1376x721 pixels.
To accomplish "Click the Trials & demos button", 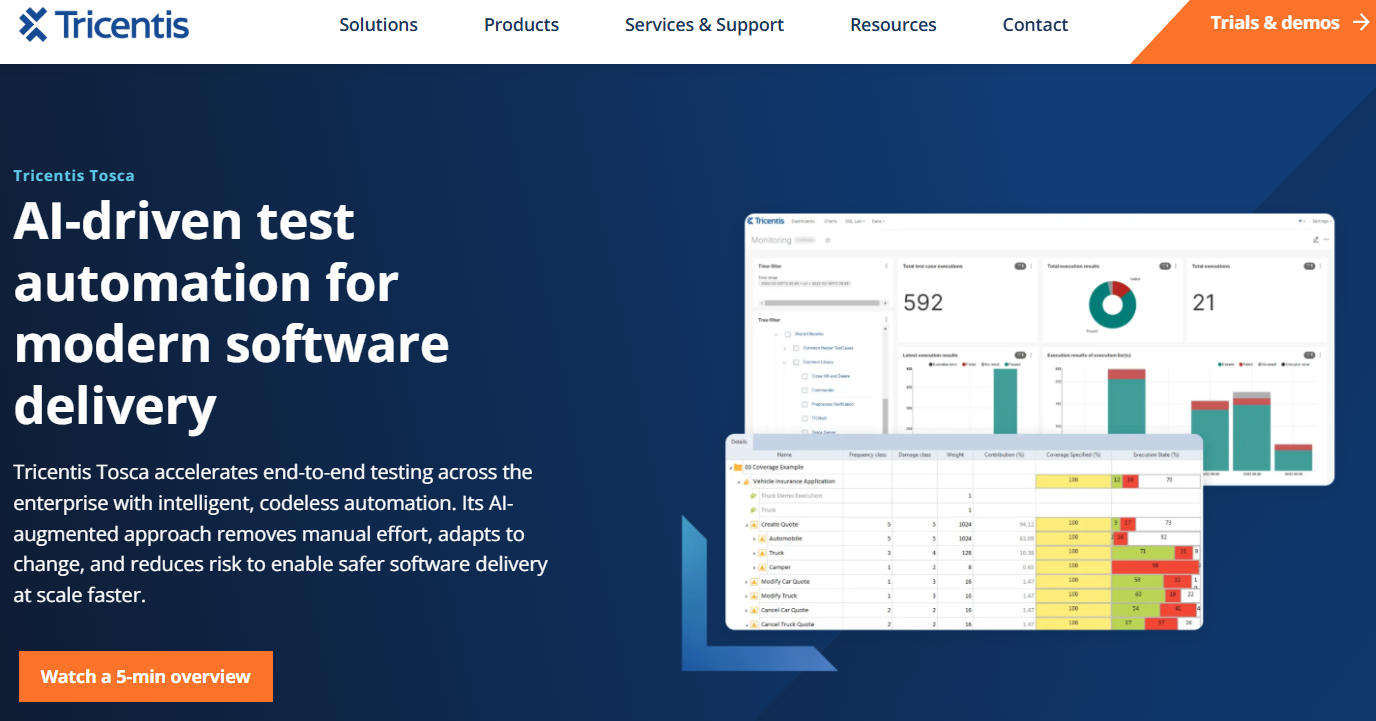I will click(x=1274, y=23).
